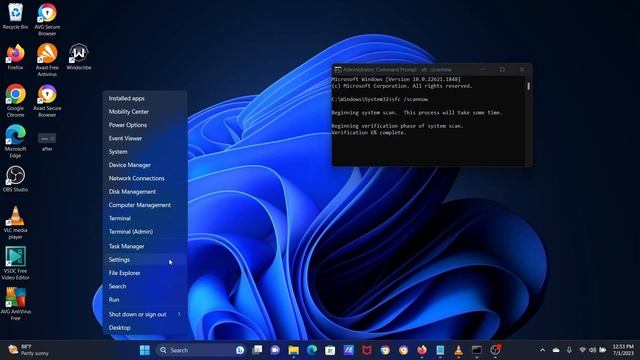The width and height of the screenshot is (640, 360).
Task: Open Bing chat icon in search box
Action: 240,350
